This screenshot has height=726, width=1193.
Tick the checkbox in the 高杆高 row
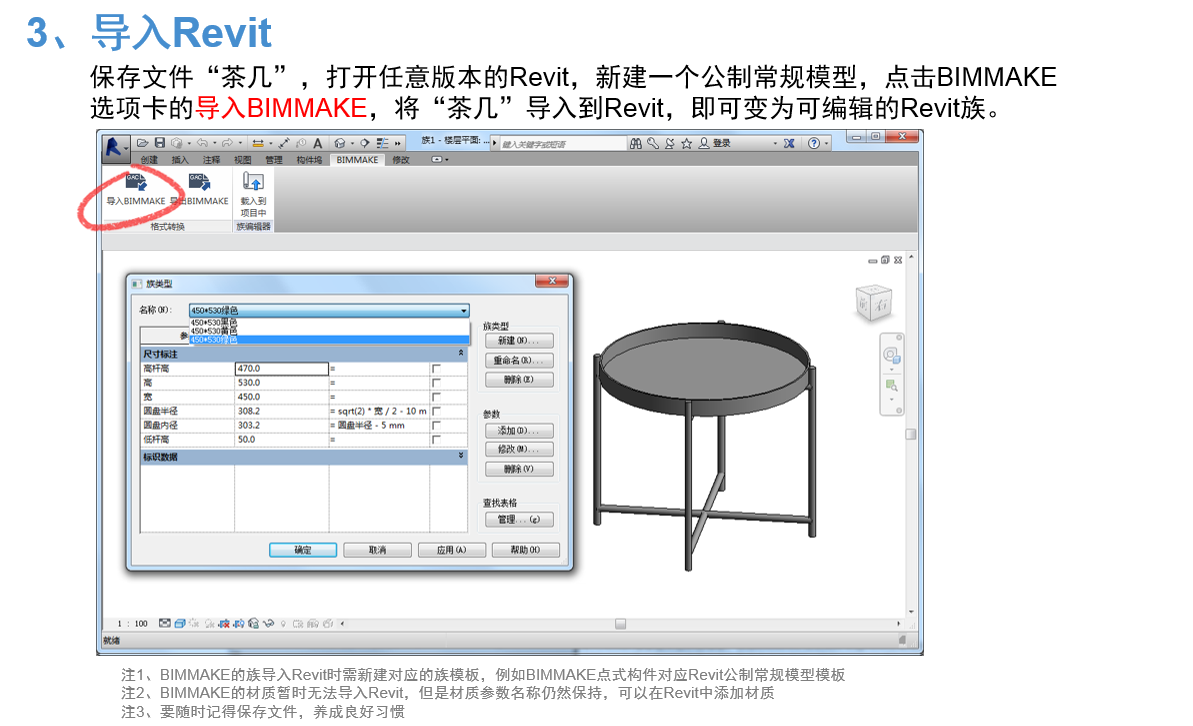click(437, 368)
